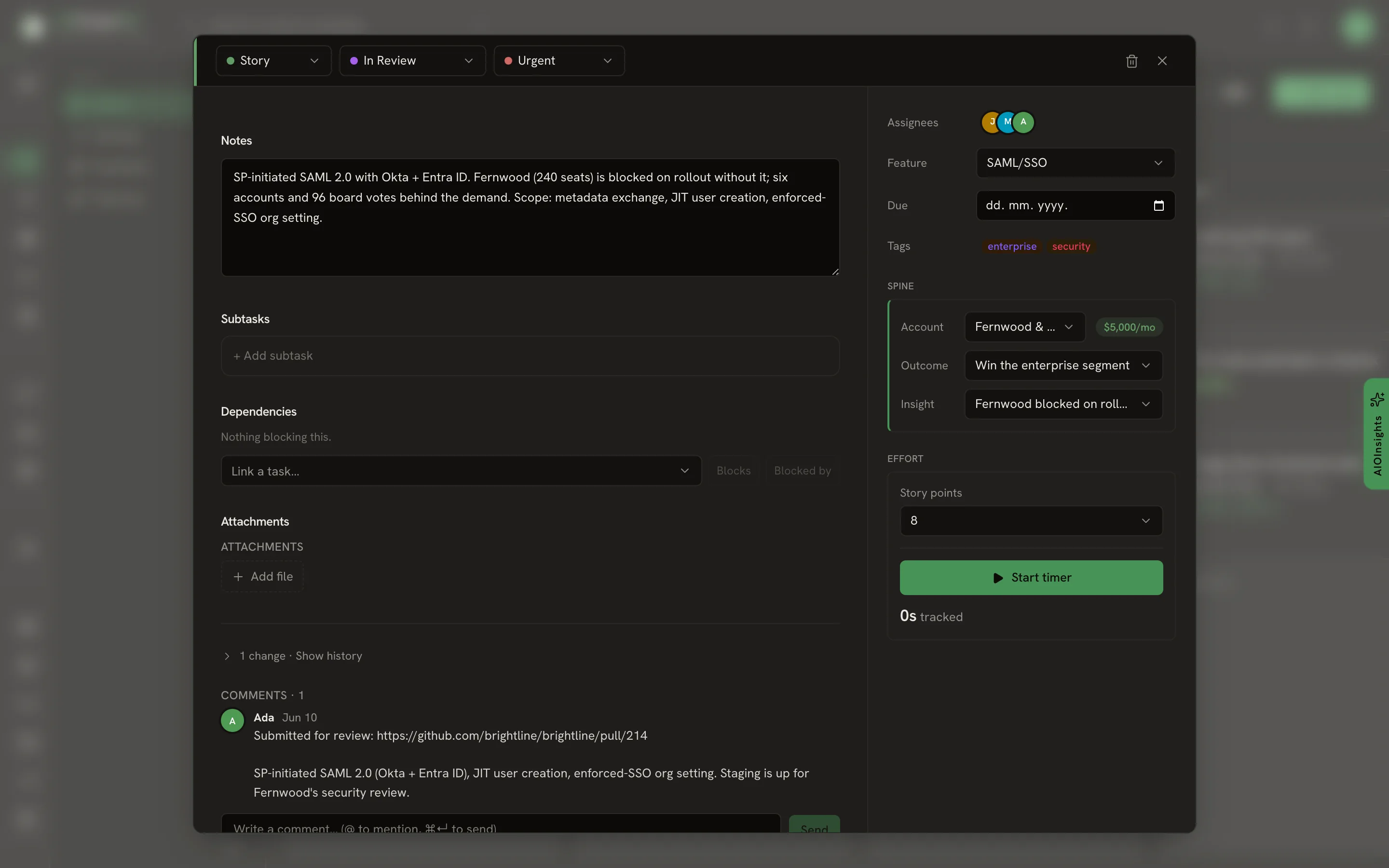Open the Insight 'Fernwood blocked on roll...' dropdown
1389x868 pixels.
1063,404
